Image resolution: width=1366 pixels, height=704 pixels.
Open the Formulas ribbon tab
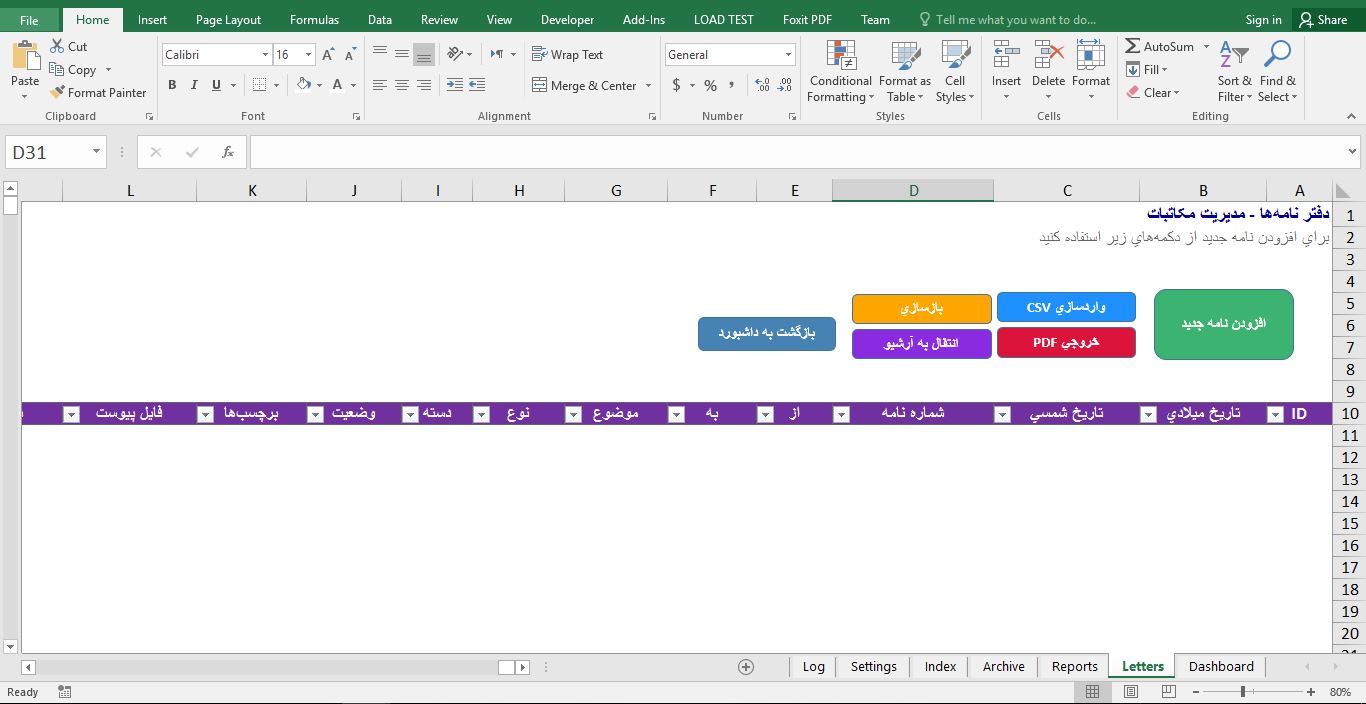tap(314, 19)
